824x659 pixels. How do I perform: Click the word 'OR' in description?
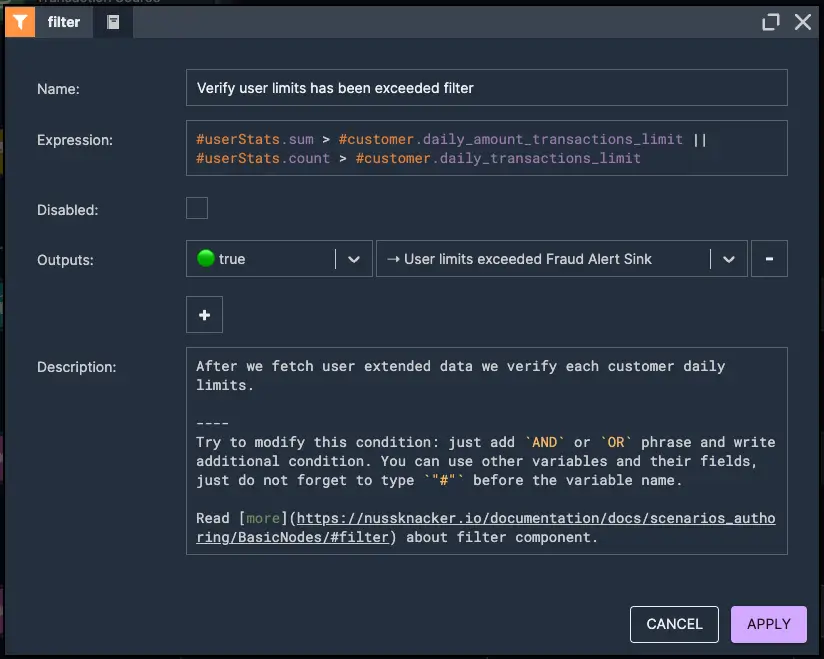(x=615, y=442)
